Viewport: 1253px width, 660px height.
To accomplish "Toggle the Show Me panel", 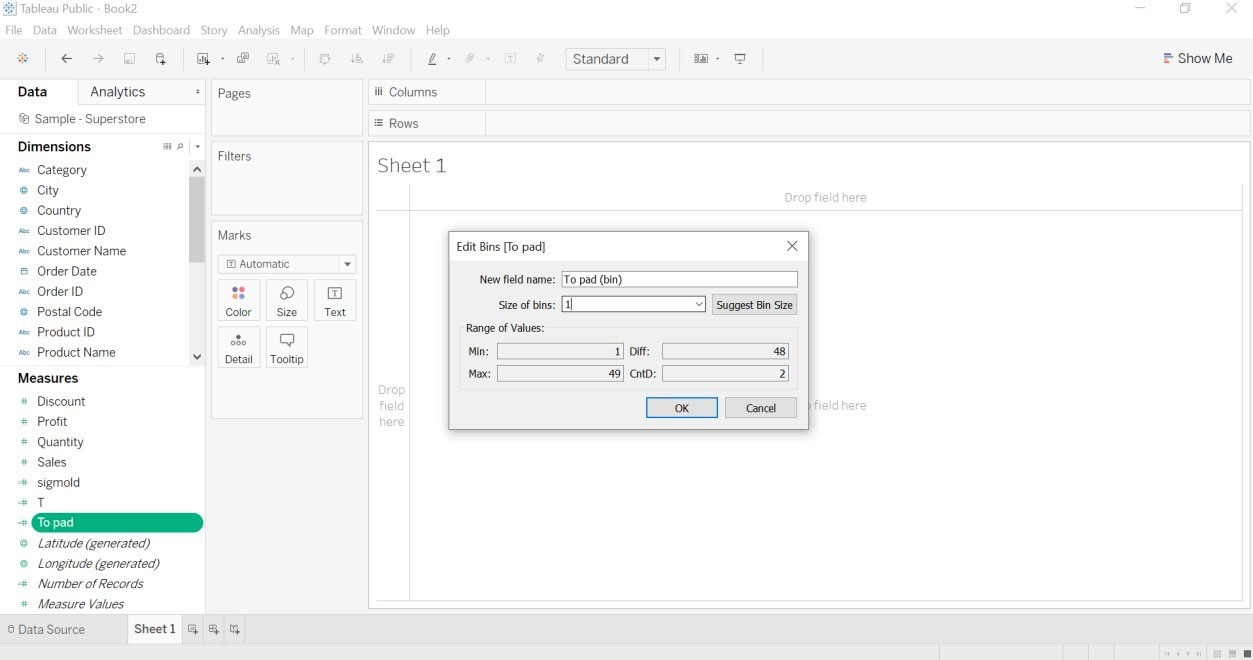I will [x=1197, y=59].
